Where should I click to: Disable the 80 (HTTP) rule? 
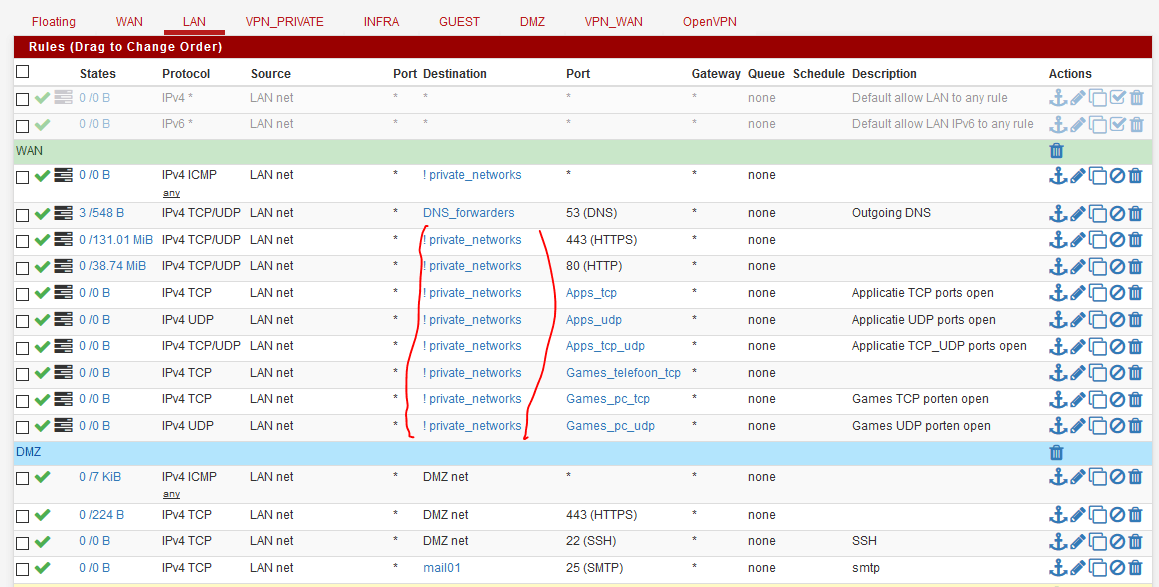click(1117, 267)
